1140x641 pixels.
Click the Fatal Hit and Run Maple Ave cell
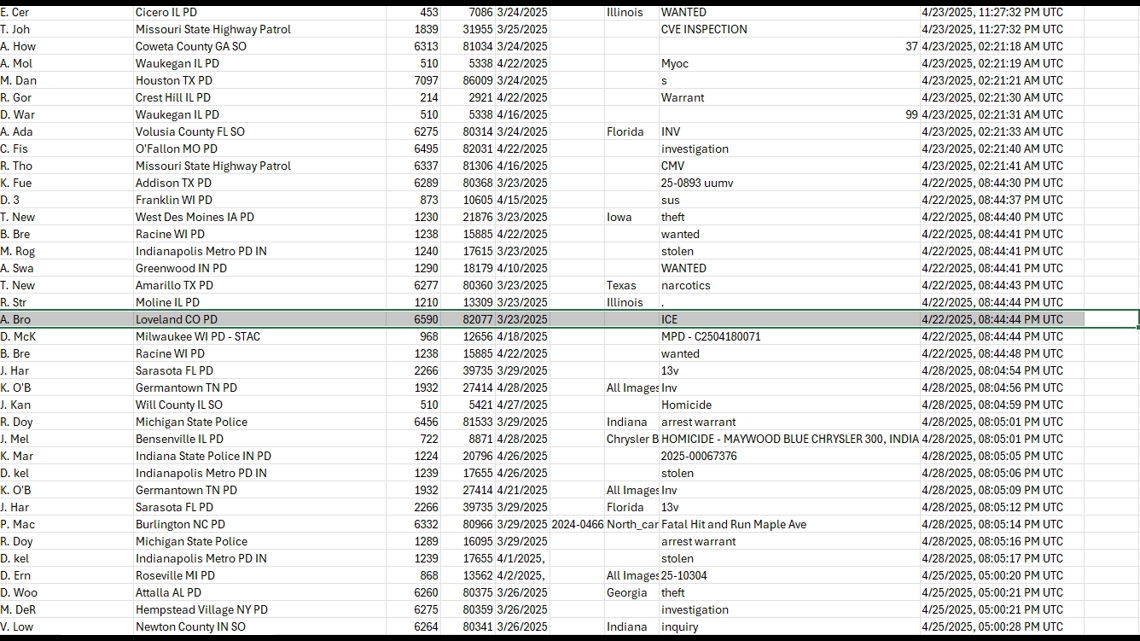tap(733, 524)
